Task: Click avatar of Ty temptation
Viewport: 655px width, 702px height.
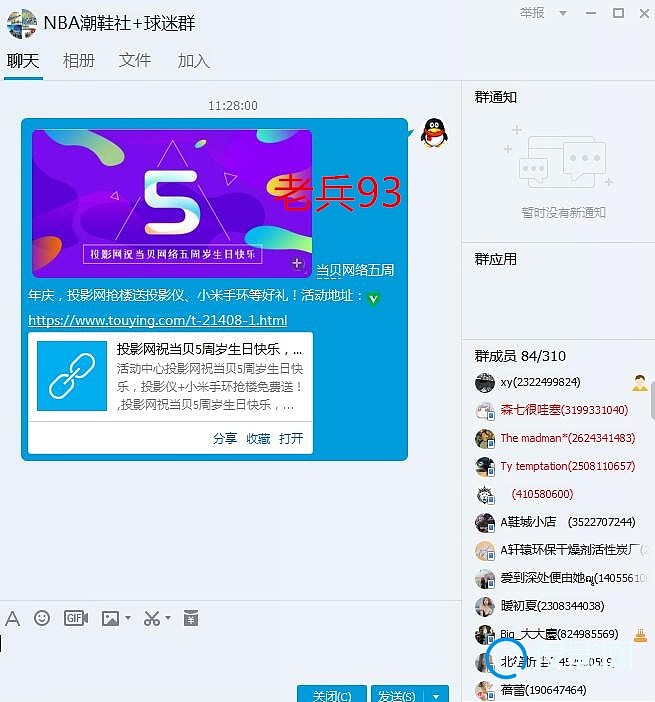Action: pos(485,467)
